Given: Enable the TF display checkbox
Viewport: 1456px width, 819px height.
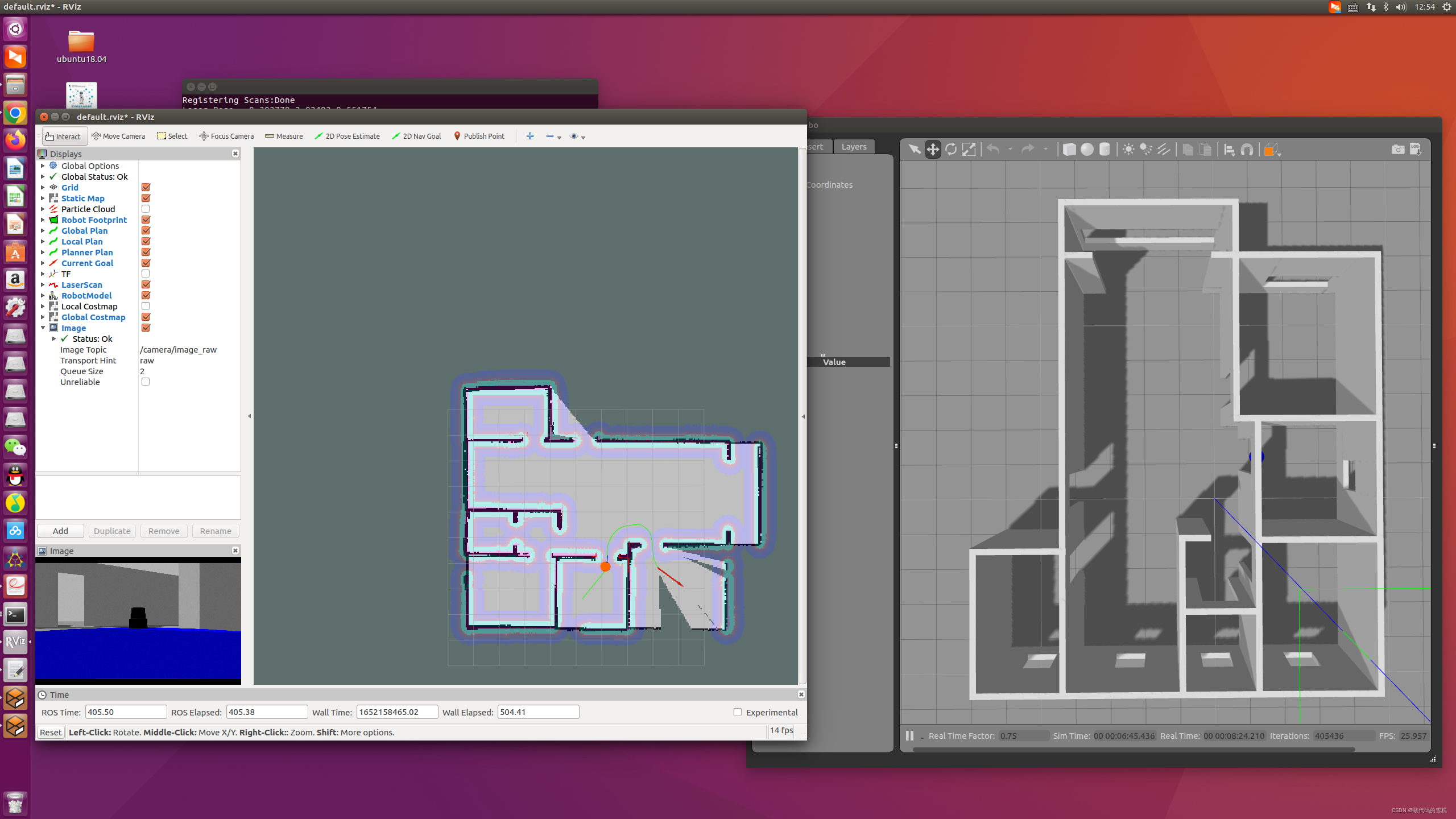Looking at the screenshot, I should (x=146, y=274).
